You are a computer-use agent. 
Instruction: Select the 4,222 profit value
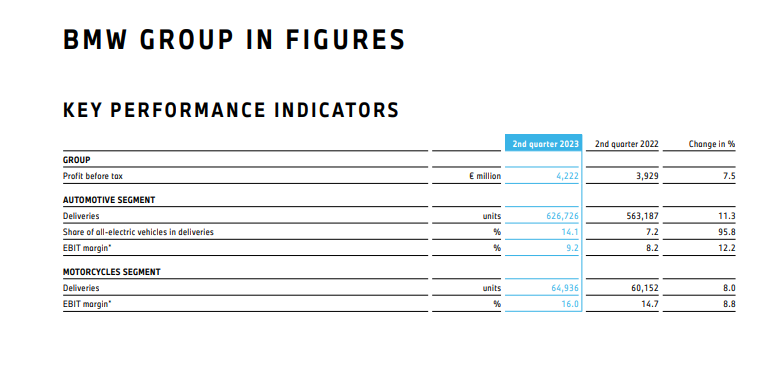point(567,176)
